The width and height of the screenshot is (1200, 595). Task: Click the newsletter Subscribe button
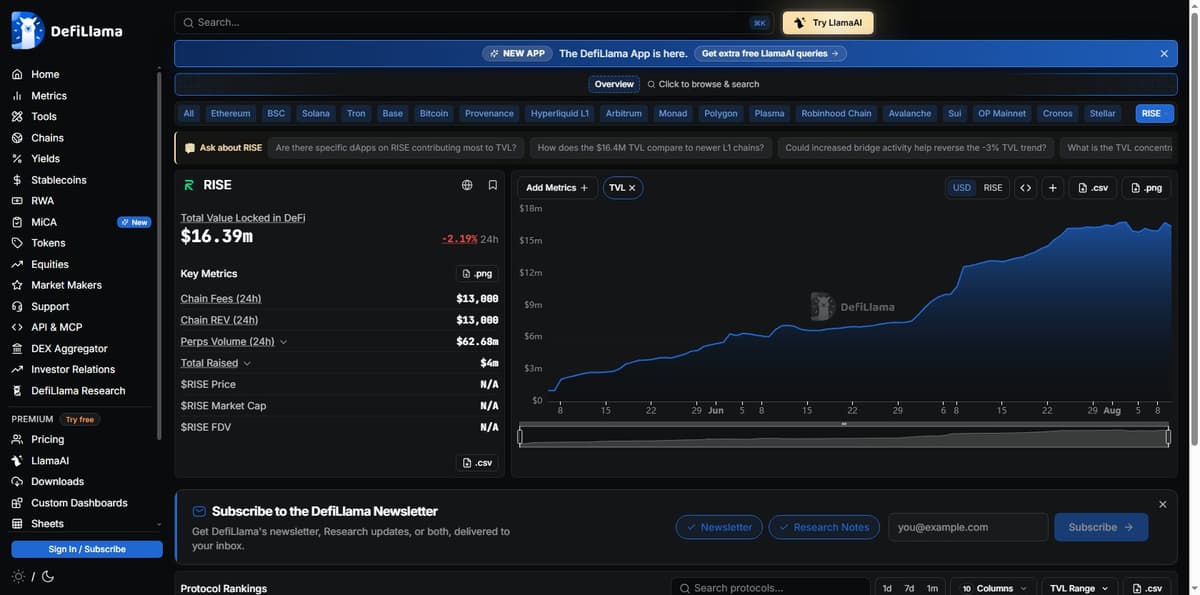[1101, 527]
